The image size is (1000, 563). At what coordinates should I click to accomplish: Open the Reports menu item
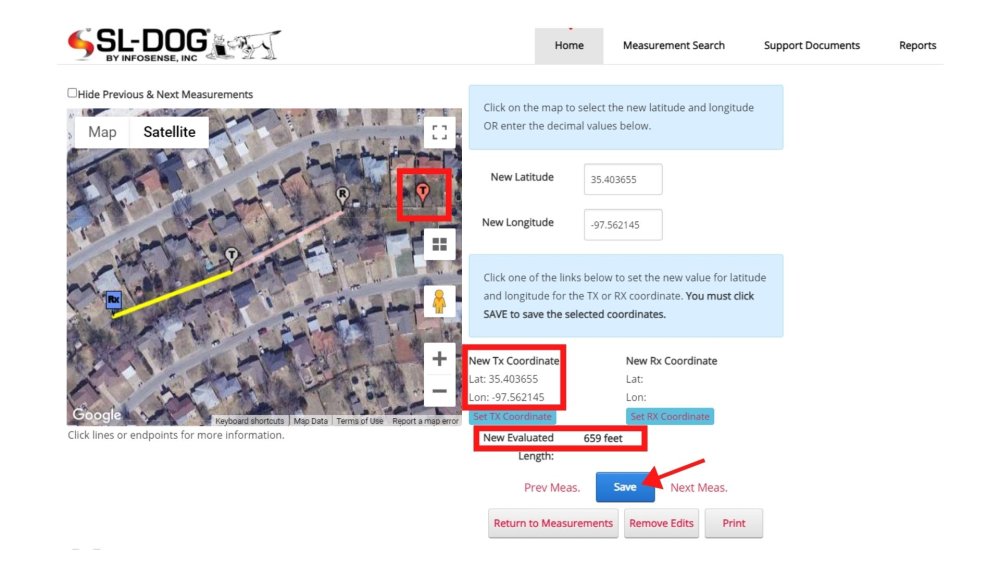click(x=917, y=45)
